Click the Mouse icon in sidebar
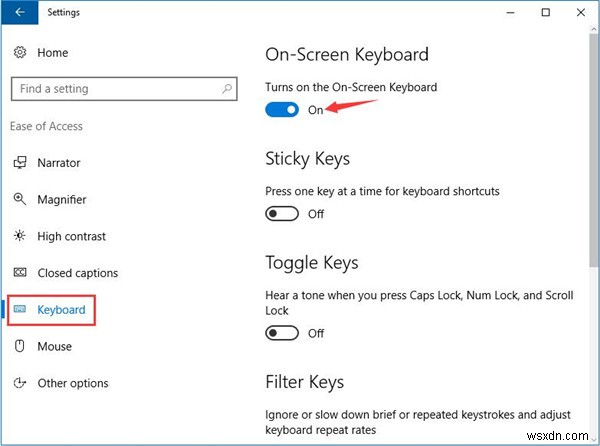600x446 pixels. 19,347
